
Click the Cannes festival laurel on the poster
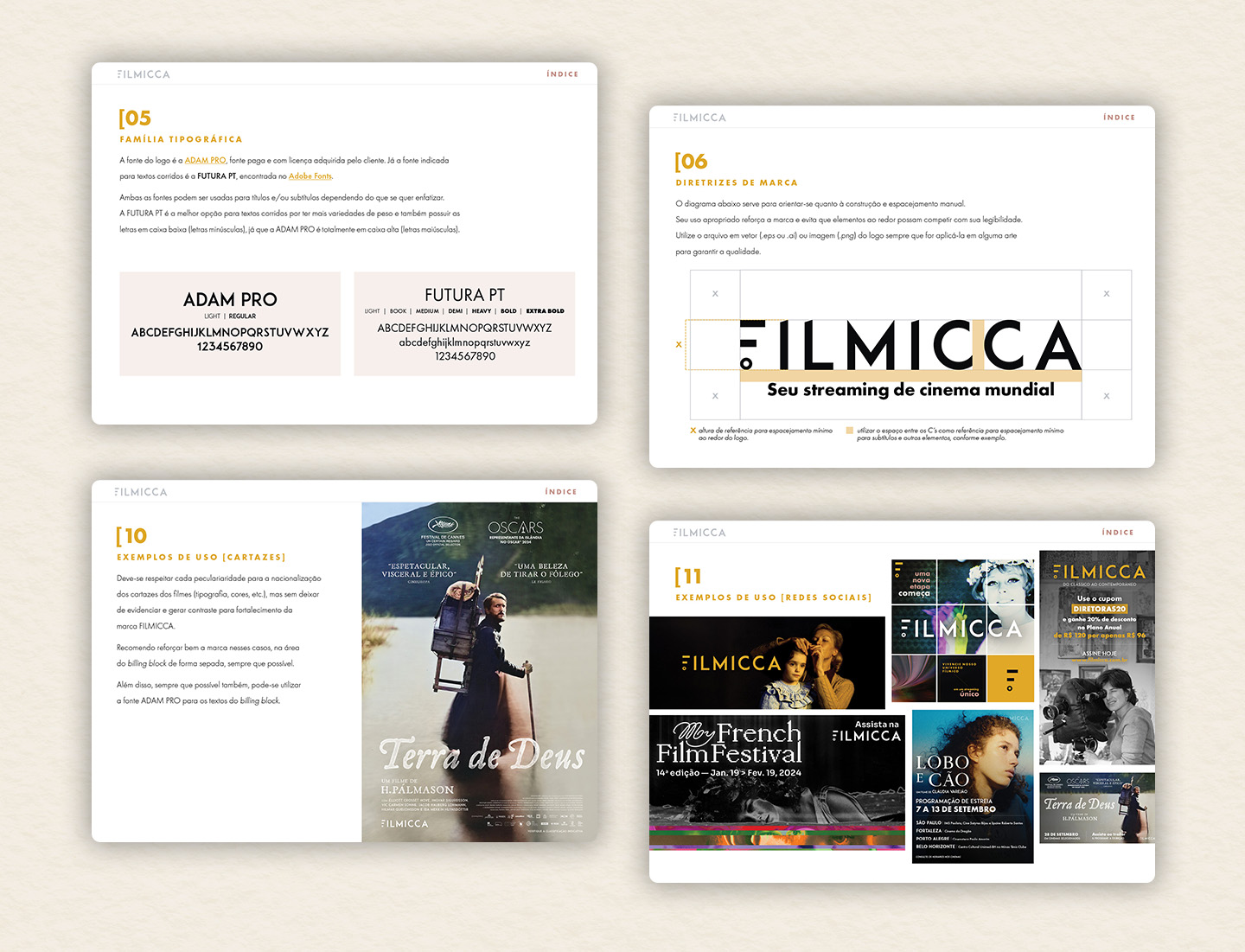click(443, 529)
